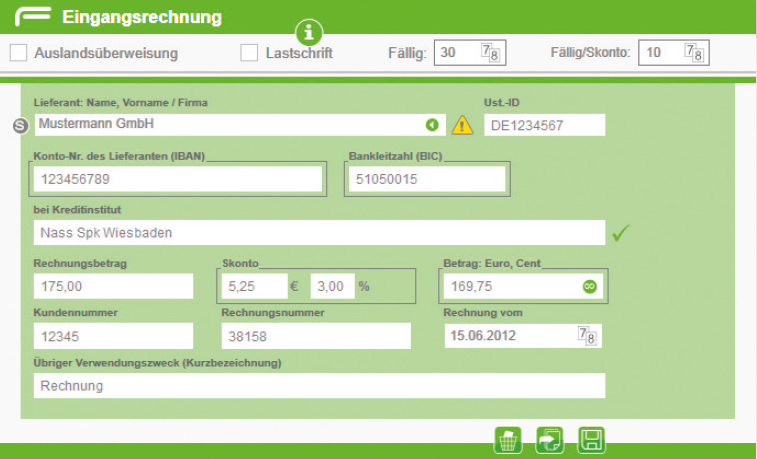Focus the Bankleitzahl (BIC) field

point(425,179)
